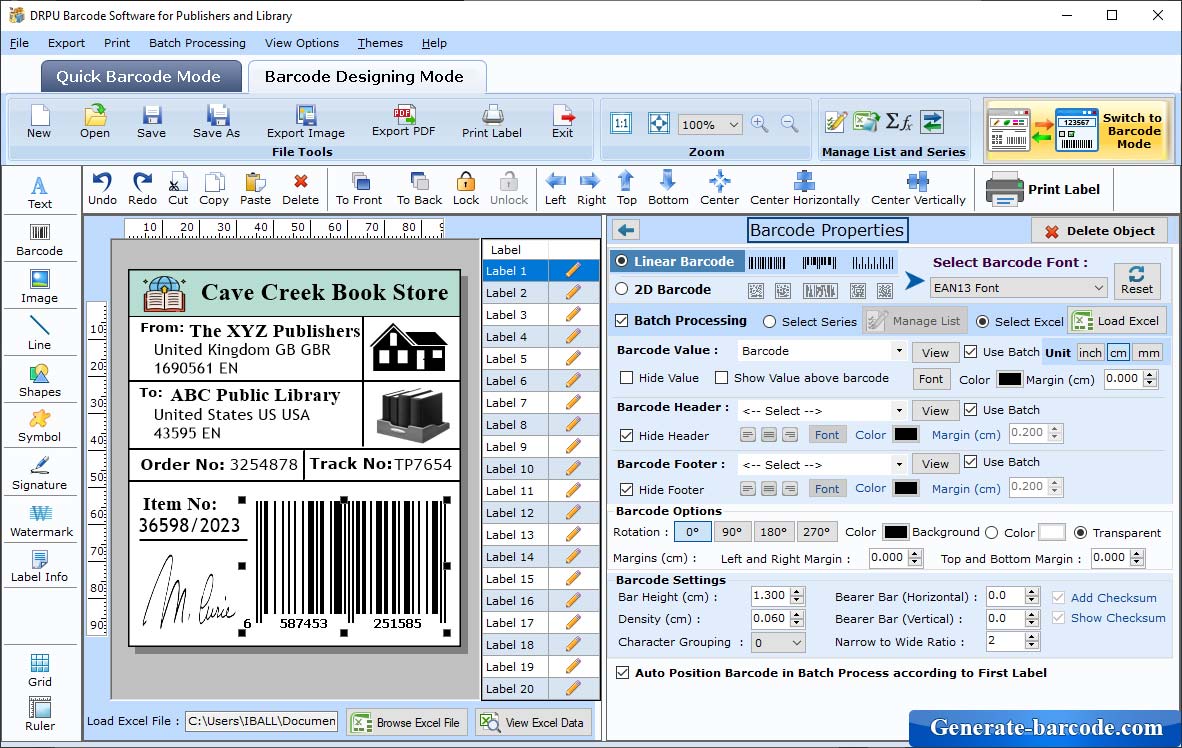Expand the Select Barcode Font dropdown
Image resolution: width=1182 pixels, height=748 pixels.
tap(1098, 288)
